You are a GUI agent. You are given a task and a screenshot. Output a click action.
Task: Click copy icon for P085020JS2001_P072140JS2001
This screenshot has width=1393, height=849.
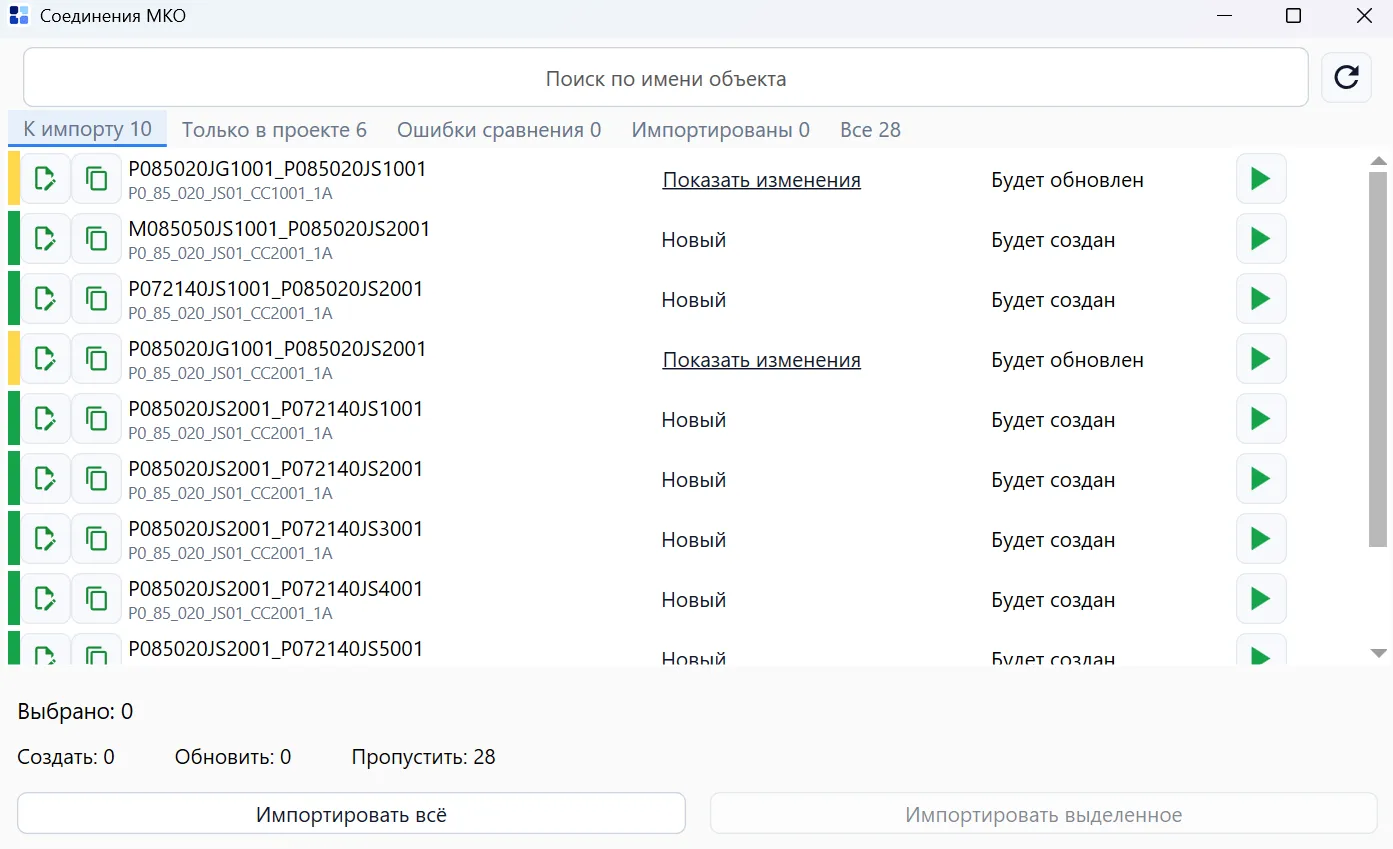tap(96, 479)
